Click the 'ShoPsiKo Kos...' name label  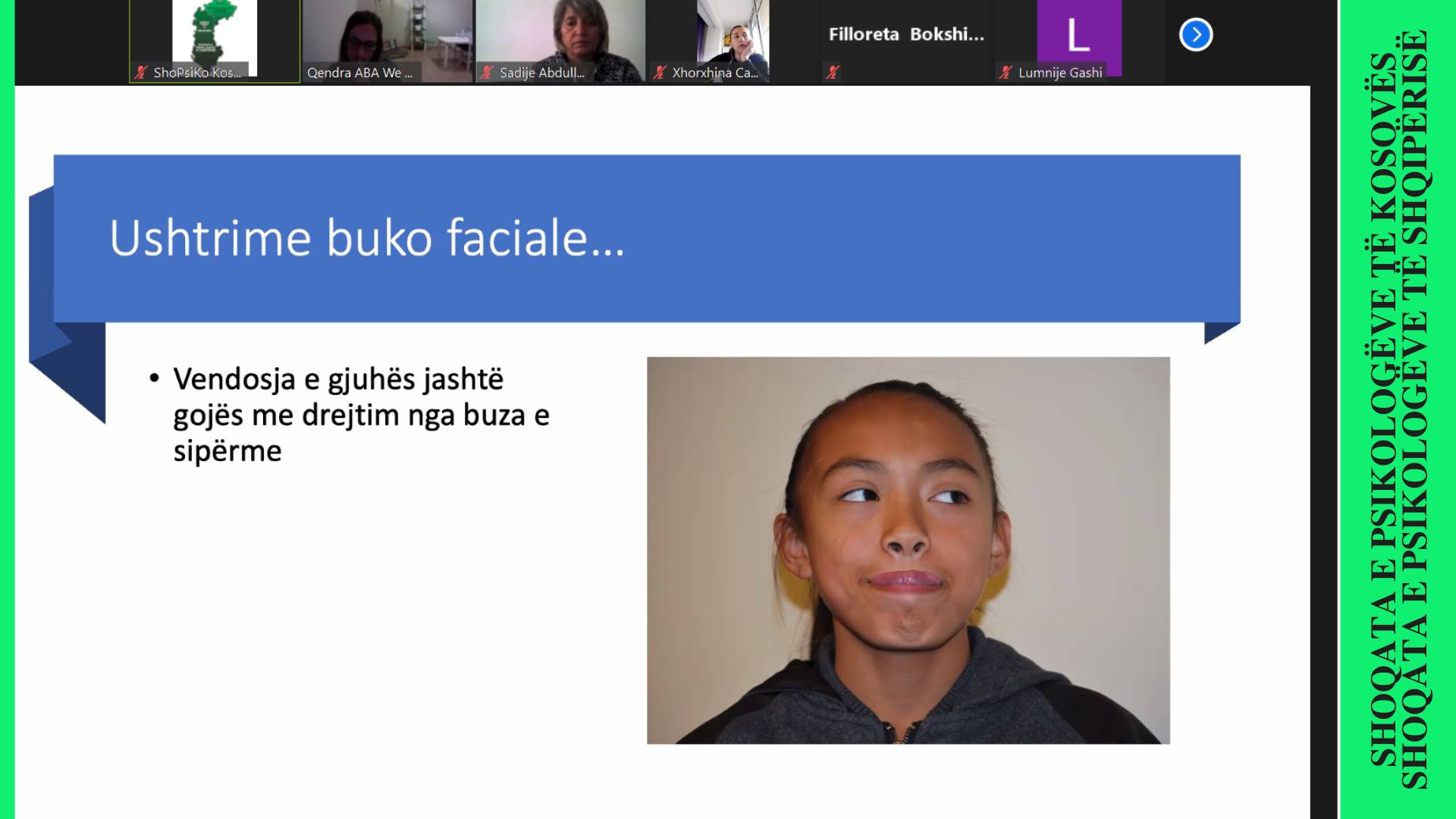click(x=197, y=73)
